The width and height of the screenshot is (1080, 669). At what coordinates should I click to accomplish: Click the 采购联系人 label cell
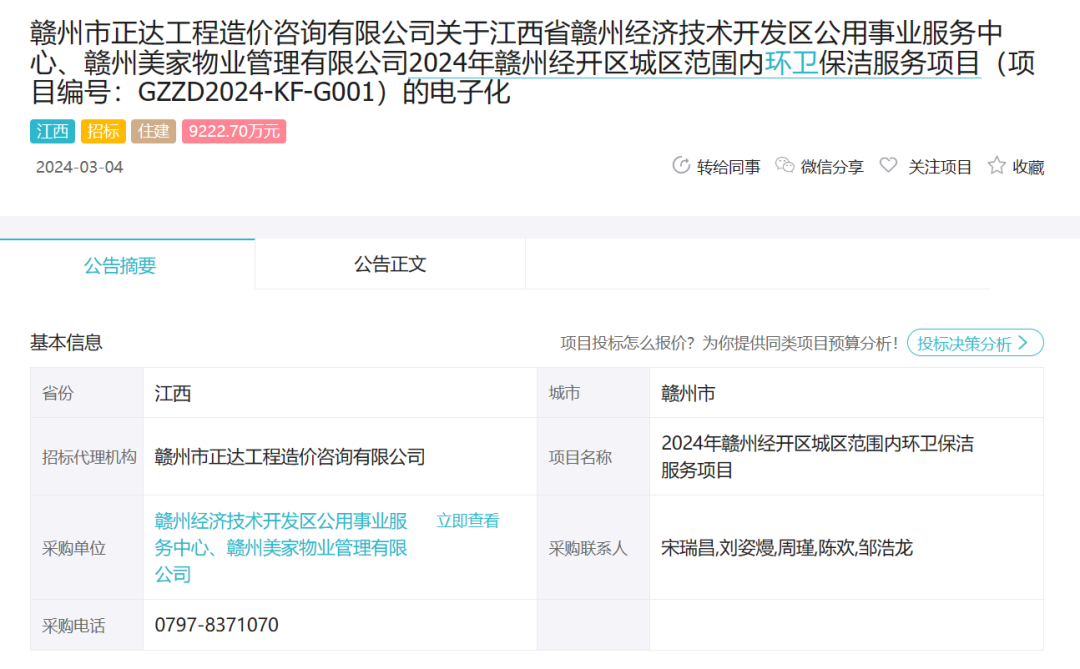[593, 548]
